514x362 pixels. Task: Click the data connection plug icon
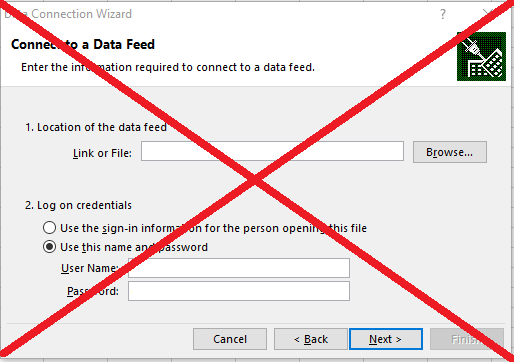pyautogui.click(x=481, y=56)
